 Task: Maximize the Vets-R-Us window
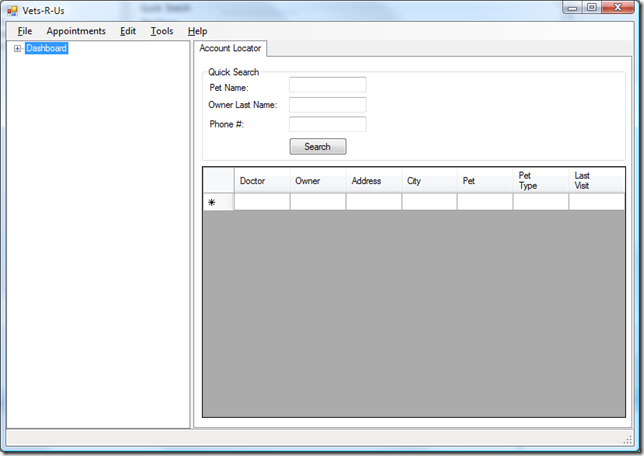click(592, 7)
